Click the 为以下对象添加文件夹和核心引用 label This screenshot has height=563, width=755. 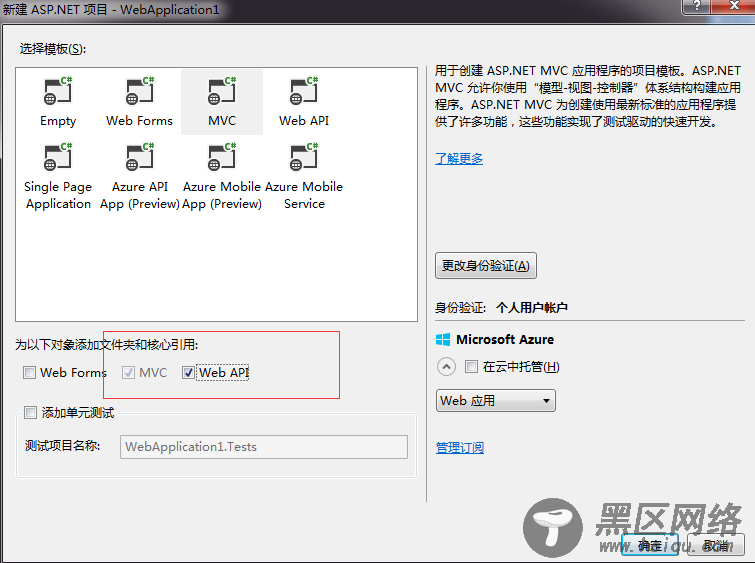[x=106, y=345]
